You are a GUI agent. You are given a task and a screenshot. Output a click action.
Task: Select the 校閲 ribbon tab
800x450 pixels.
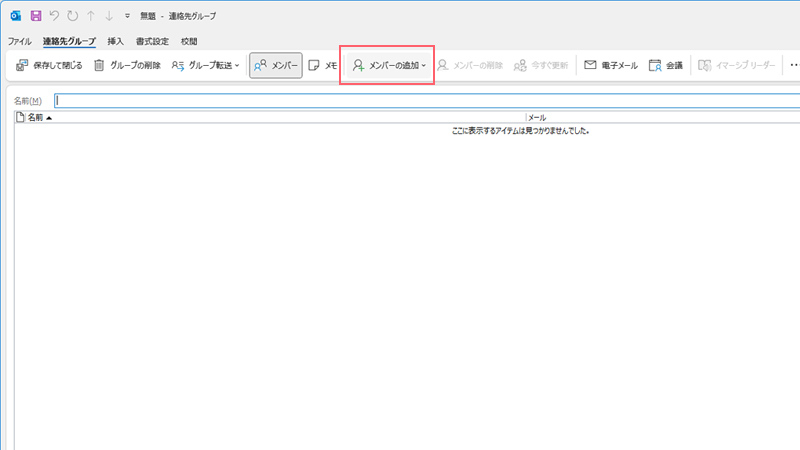pos(189,41)
